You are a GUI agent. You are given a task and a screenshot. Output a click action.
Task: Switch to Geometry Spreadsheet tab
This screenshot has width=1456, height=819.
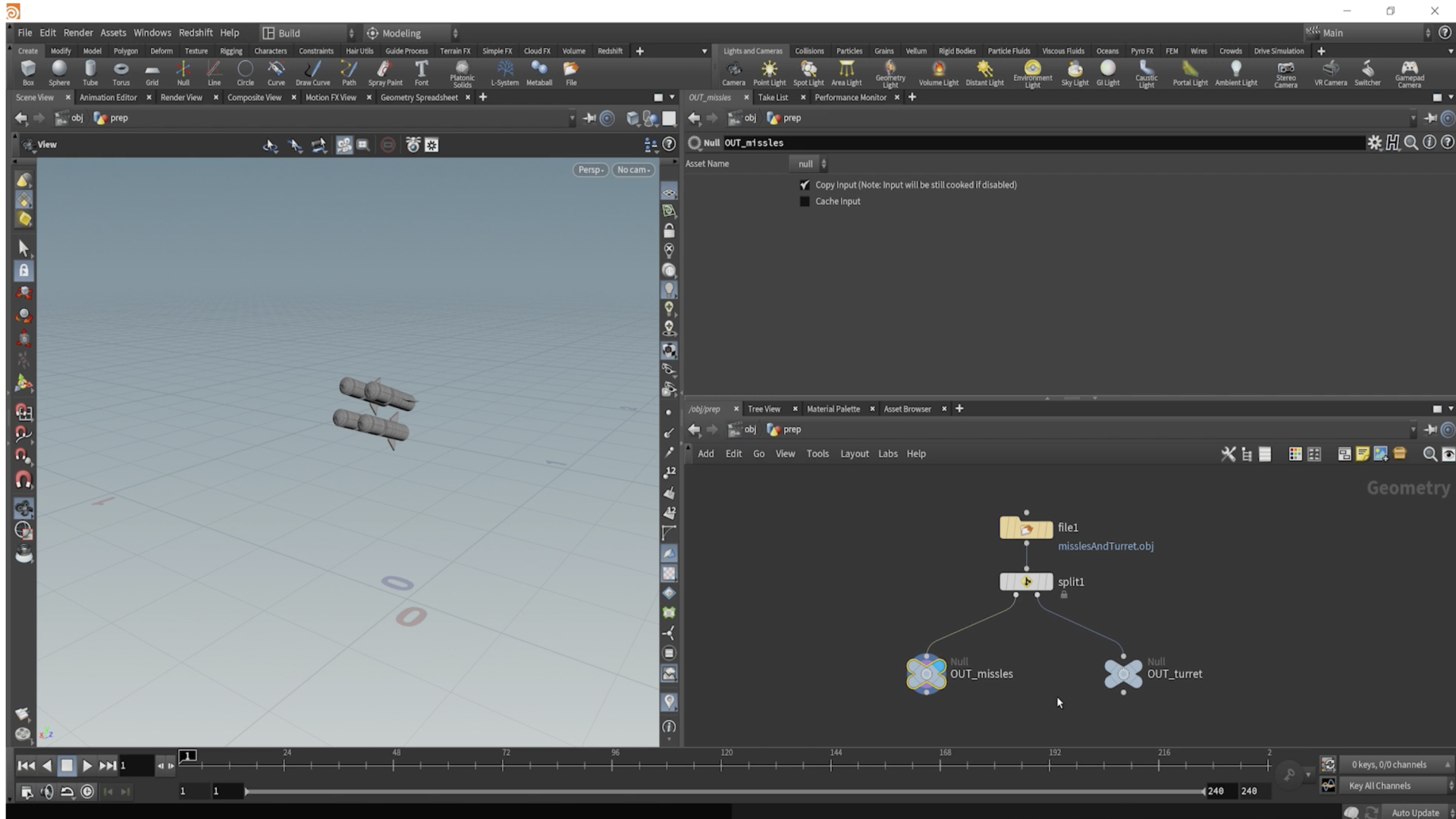tap(419, 97)
